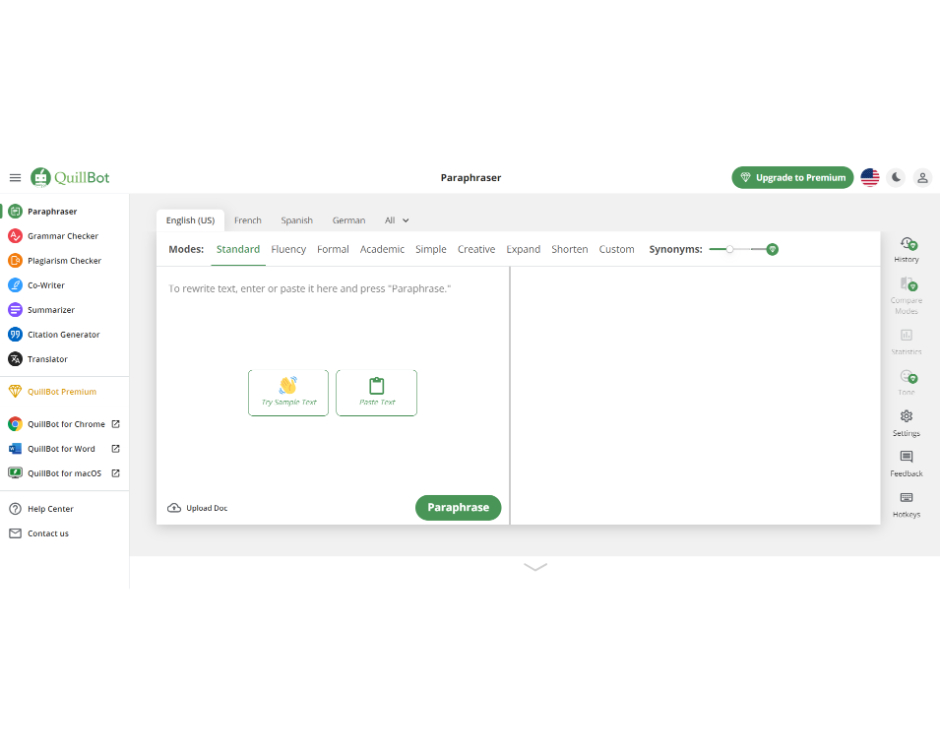Viewport: 940px width, 750px height.
Task: Expand the All languages dropdown
Action: pos(397,220)
